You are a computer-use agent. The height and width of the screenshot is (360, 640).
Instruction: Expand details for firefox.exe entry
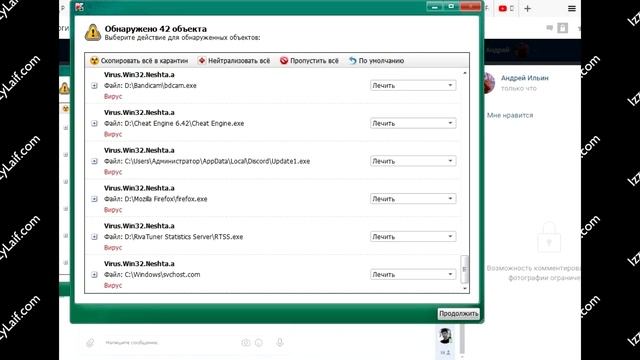pyautogui.click(x=94, y=199)
